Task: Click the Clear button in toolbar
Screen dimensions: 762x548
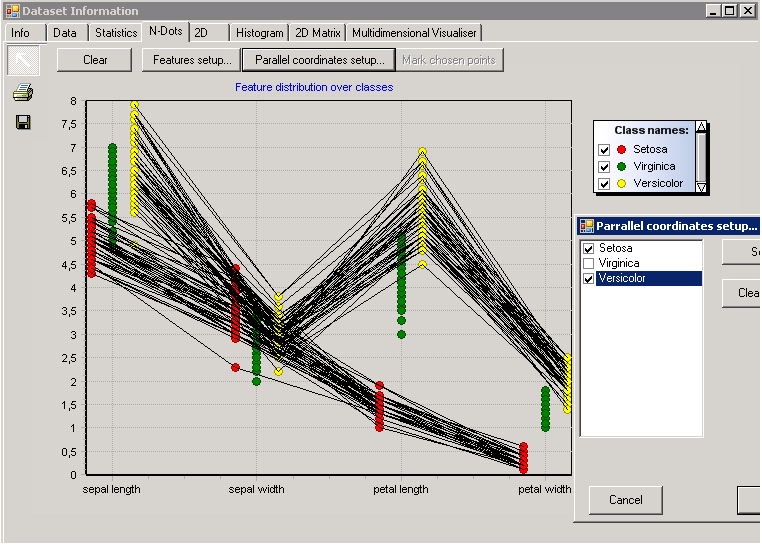Action: [95, 60]
